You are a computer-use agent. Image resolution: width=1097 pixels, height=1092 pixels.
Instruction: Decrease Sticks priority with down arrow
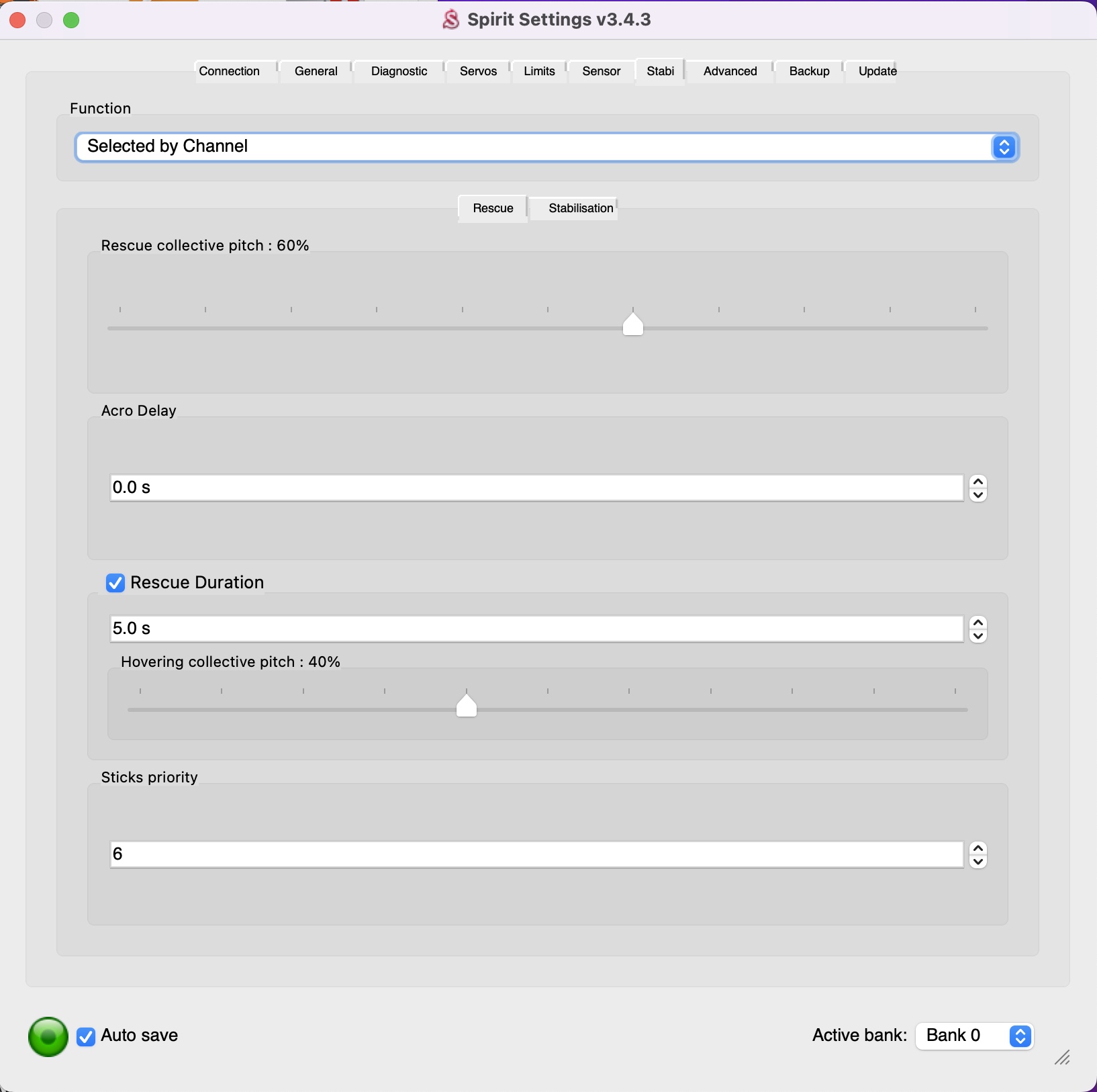tap(979, 862)
